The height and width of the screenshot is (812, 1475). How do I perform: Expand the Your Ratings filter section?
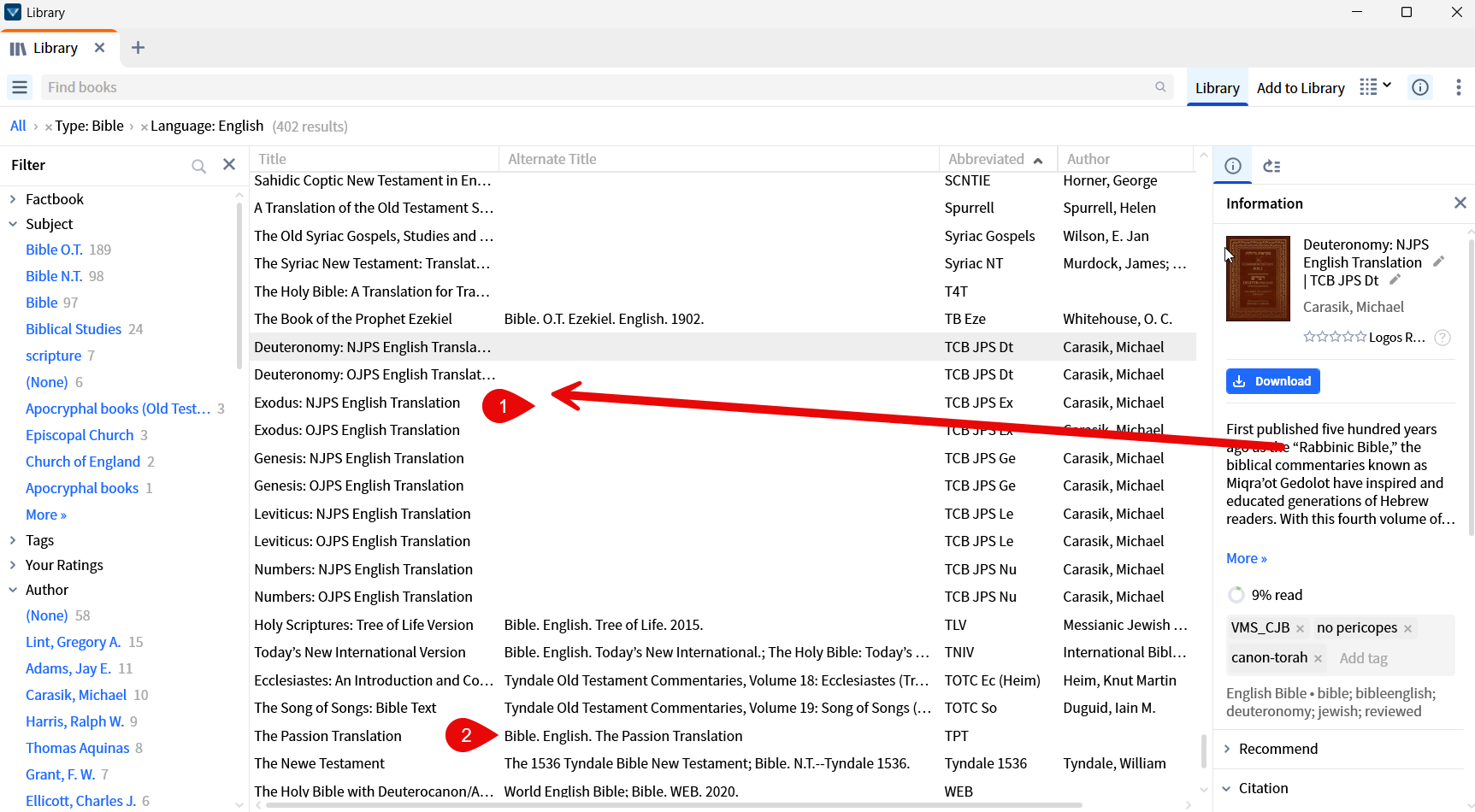pos(13,565)
